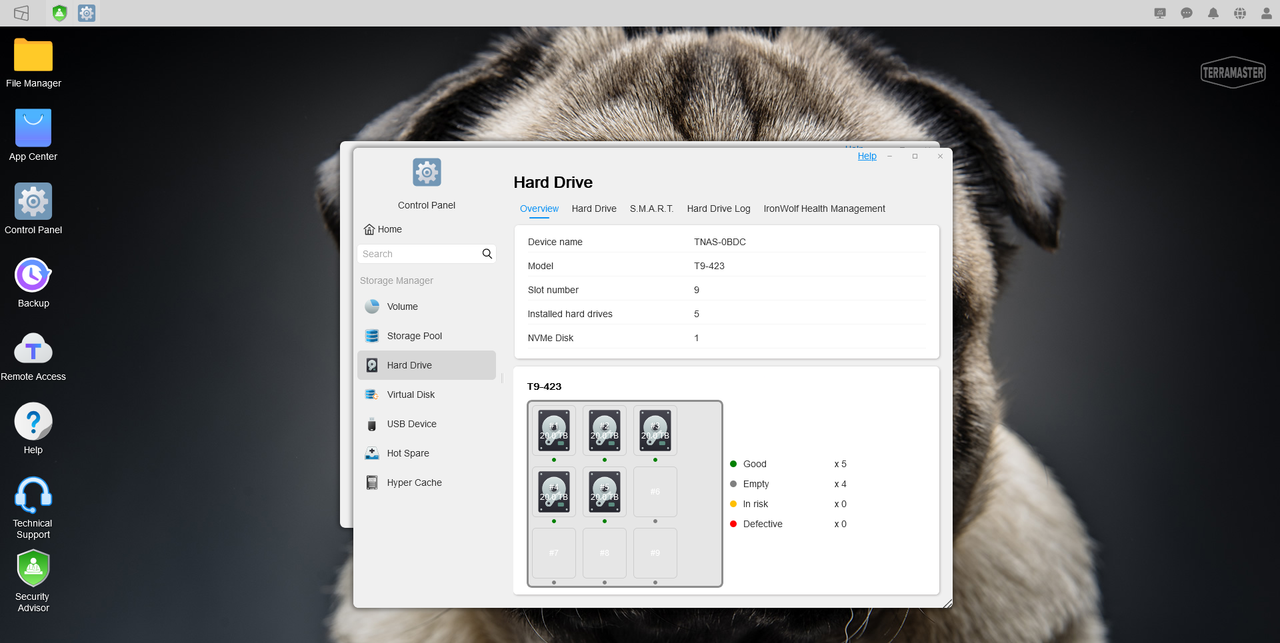
Task: Switch to the Overview tab
Action: 539,209
